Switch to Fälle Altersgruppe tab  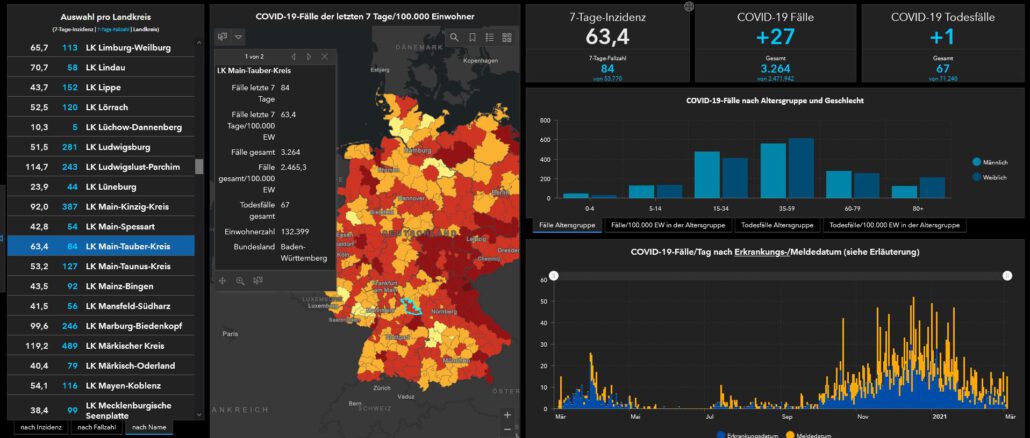(567, 225)
